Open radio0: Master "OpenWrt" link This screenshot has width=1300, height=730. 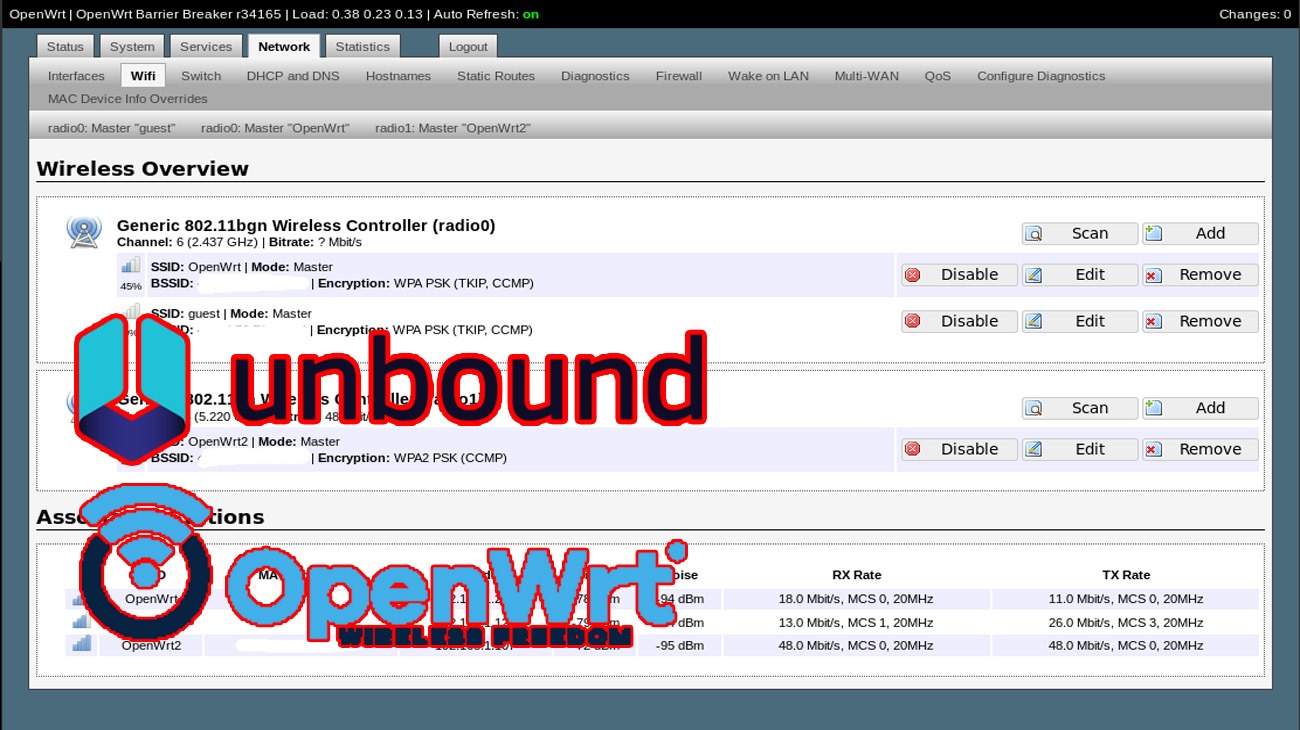tap(275, 128)
